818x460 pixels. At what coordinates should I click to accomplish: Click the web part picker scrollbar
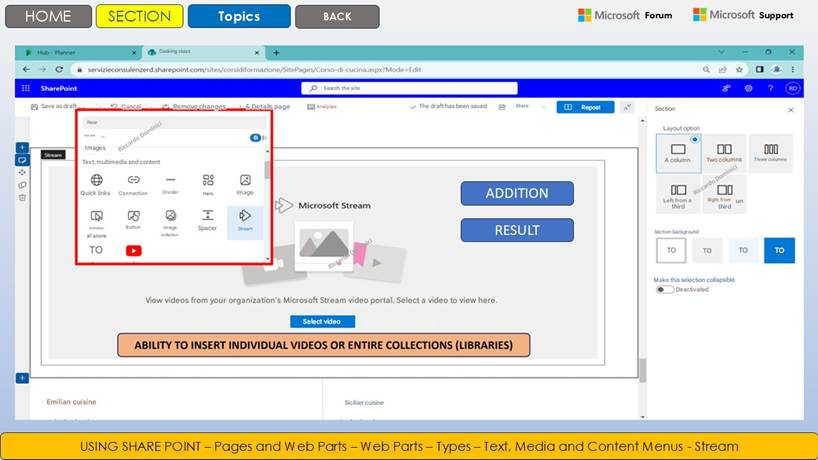click(268, 170)
